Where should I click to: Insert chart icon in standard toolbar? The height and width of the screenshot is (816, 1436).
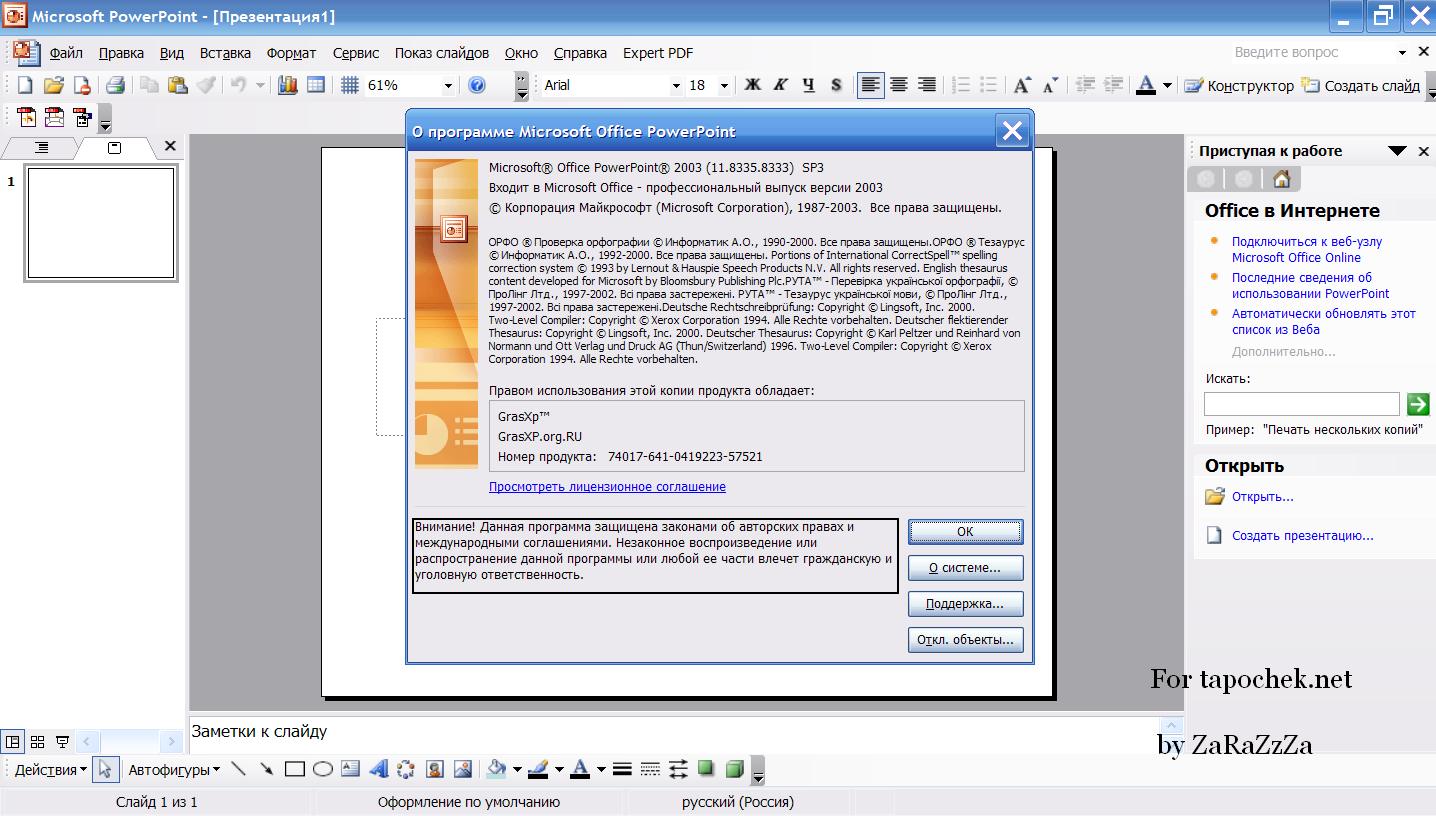click(x=288, y=86)
